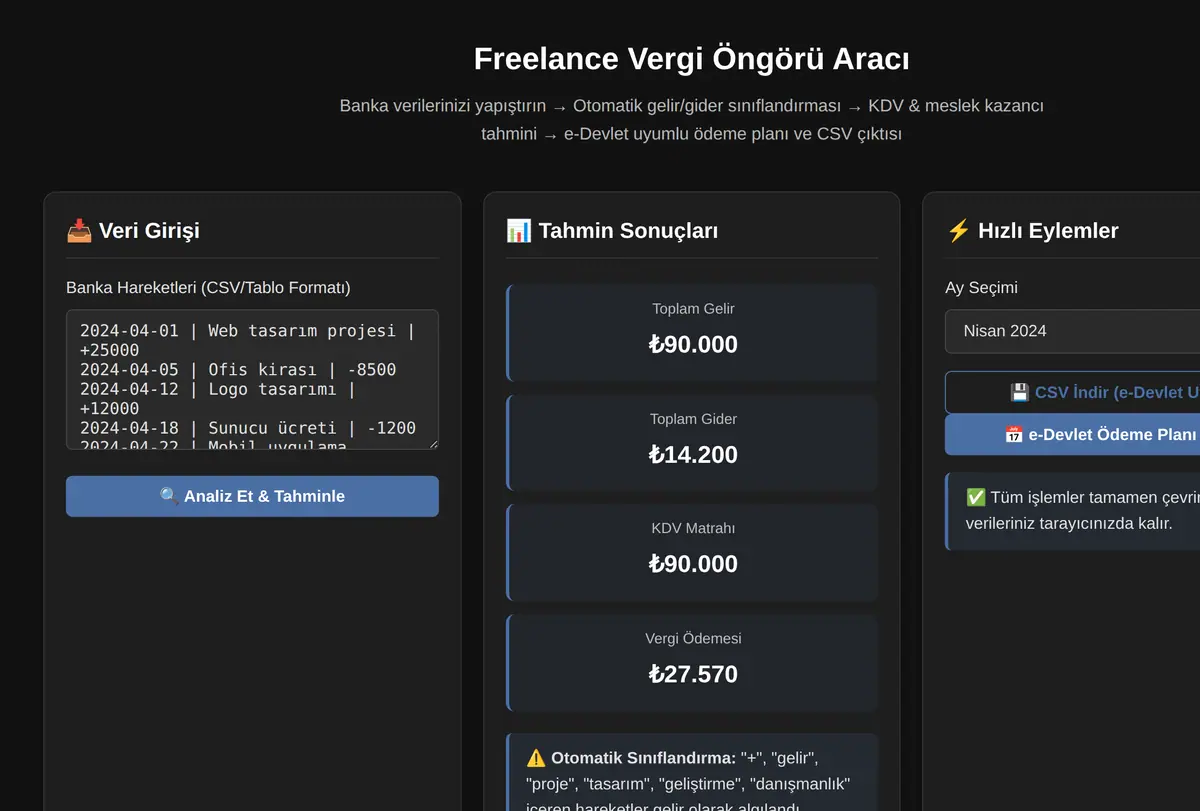Click the warning triangle icon by Otomatik Sınıflandırma
1200x811 pixels.
point(536,758)
